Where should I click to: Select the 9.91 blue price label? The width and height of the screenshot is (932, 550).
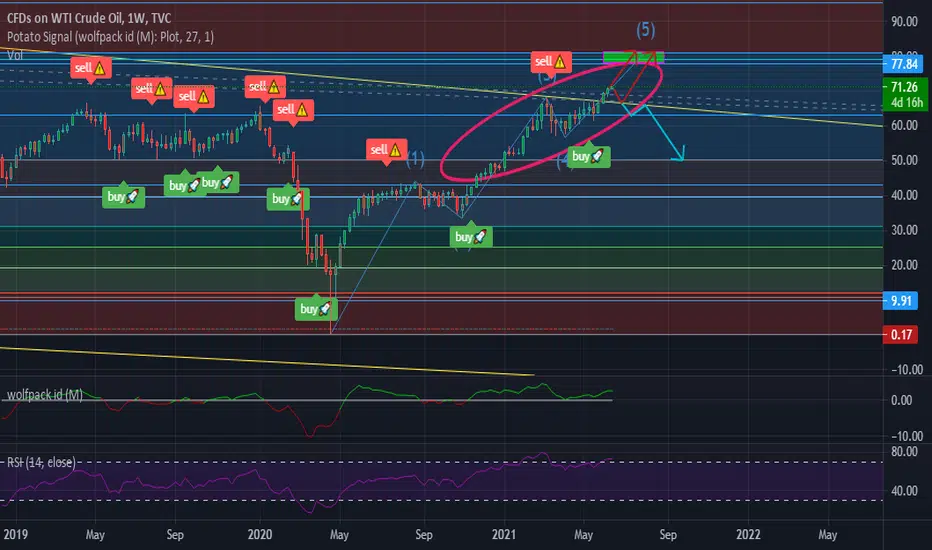[x=900, y=301]
